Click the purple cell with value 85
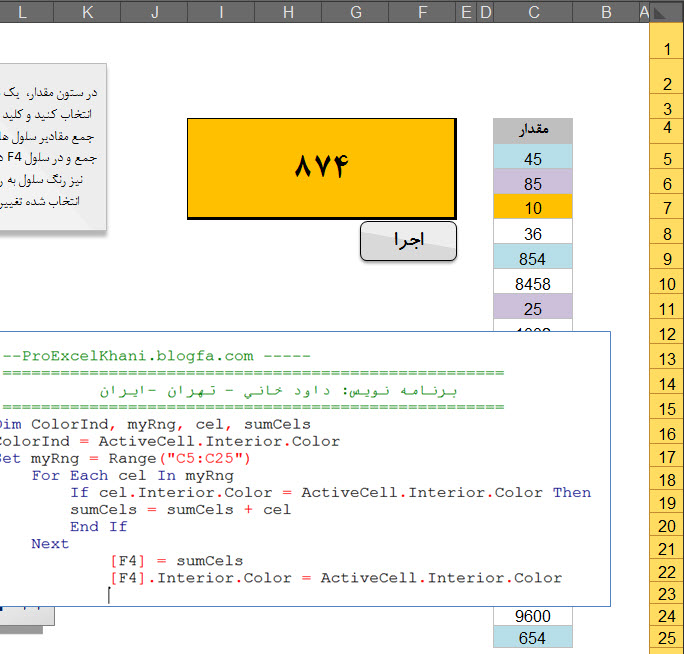This screenshot has height=654, width=684. tap(532, 183)
